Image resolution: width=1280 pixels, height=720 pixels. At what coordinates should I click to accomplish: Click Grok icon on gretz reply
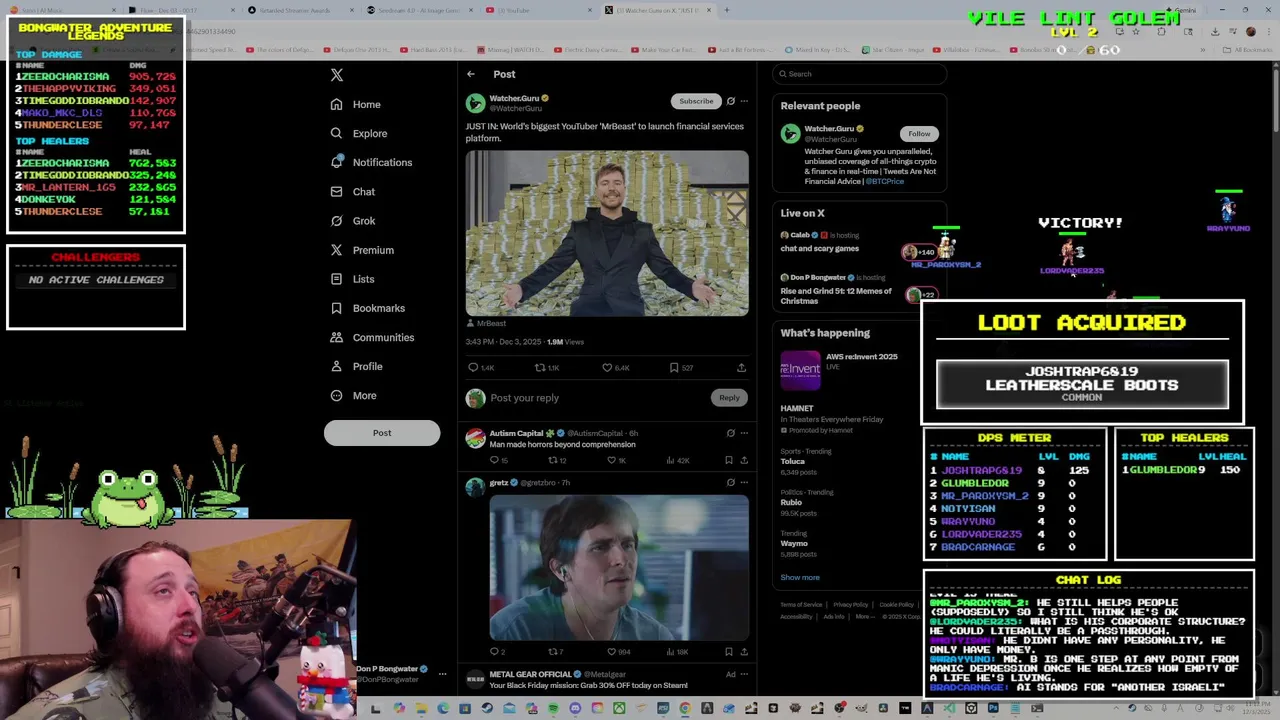[x=730, y=482]
